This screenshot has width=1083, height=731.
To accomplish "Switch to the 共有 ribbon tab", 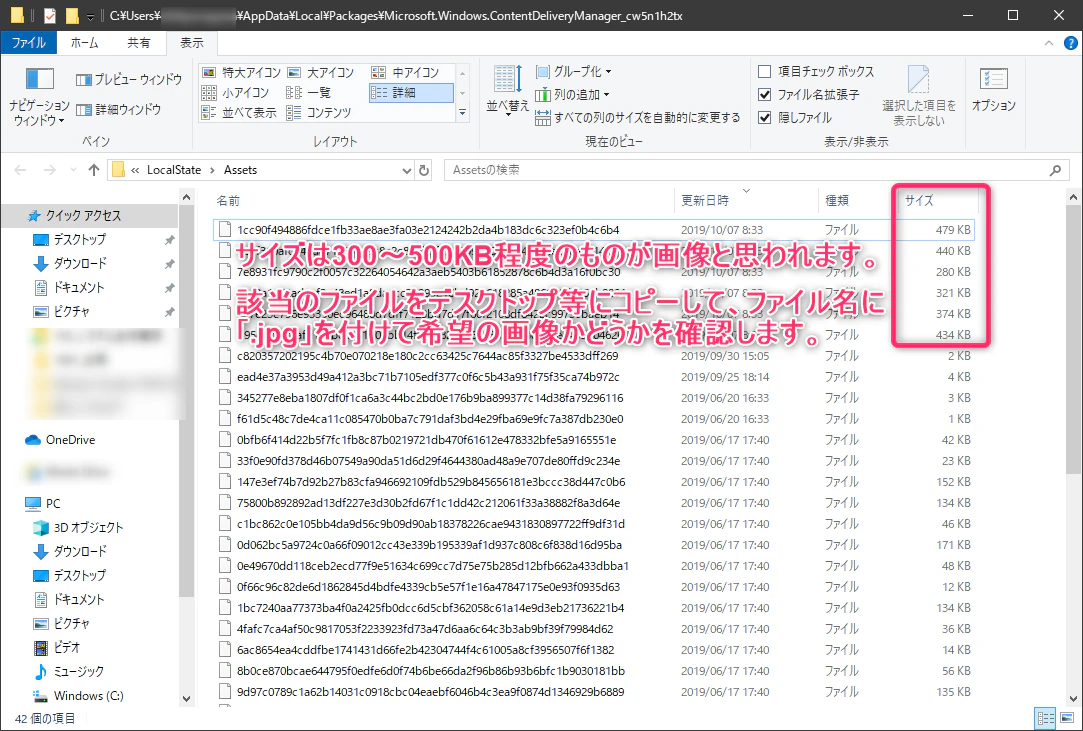I will tap(138, 43).
